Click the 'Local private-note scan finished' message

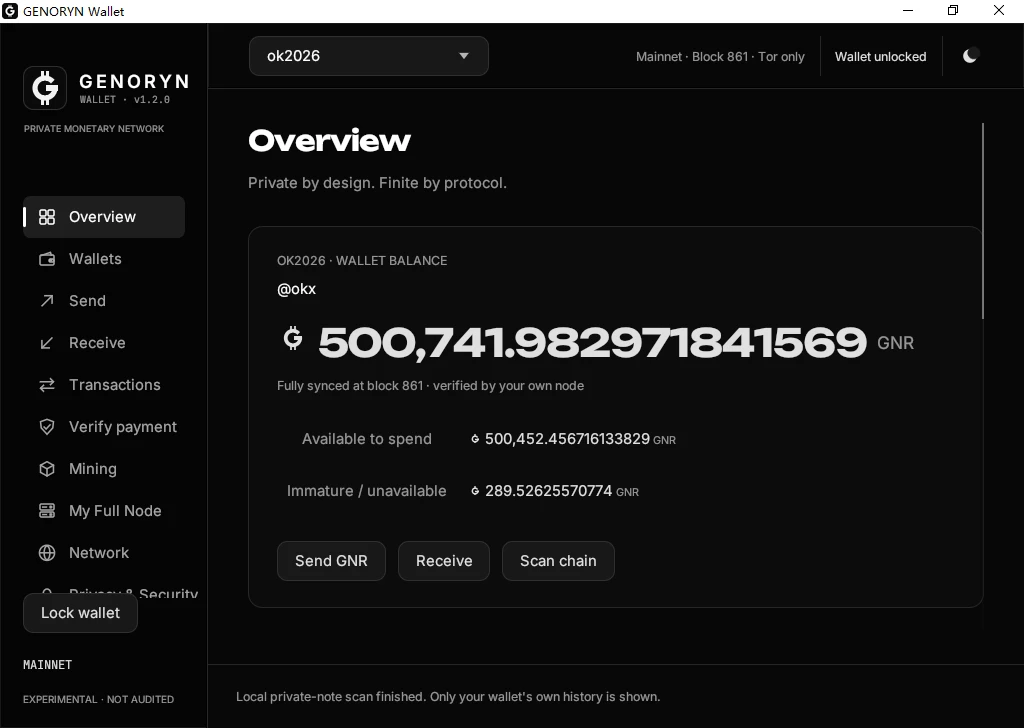pyautogui.click(x=448, y=697)
